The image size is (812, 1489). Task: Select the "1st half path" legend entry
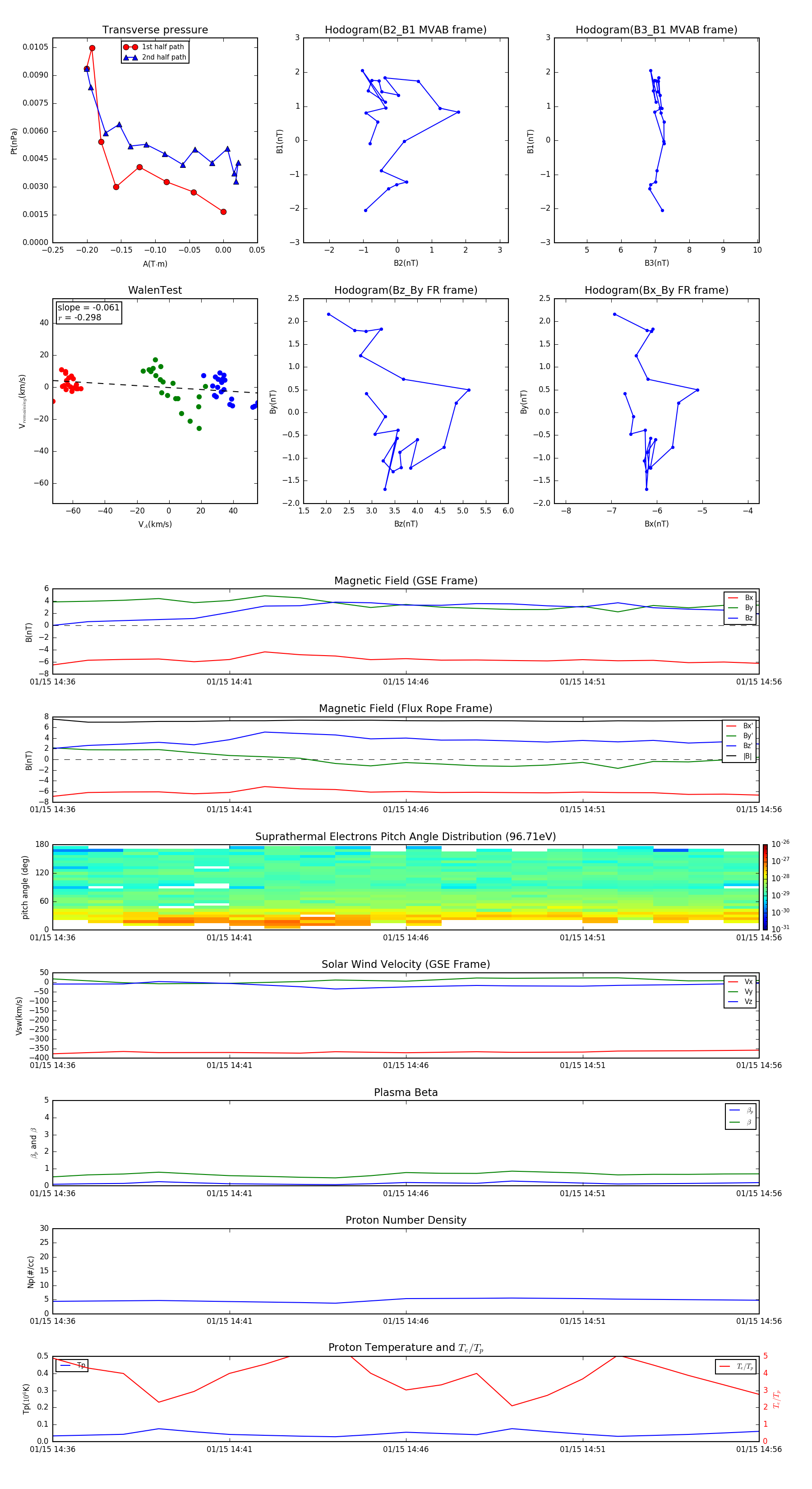click(154, 47)
